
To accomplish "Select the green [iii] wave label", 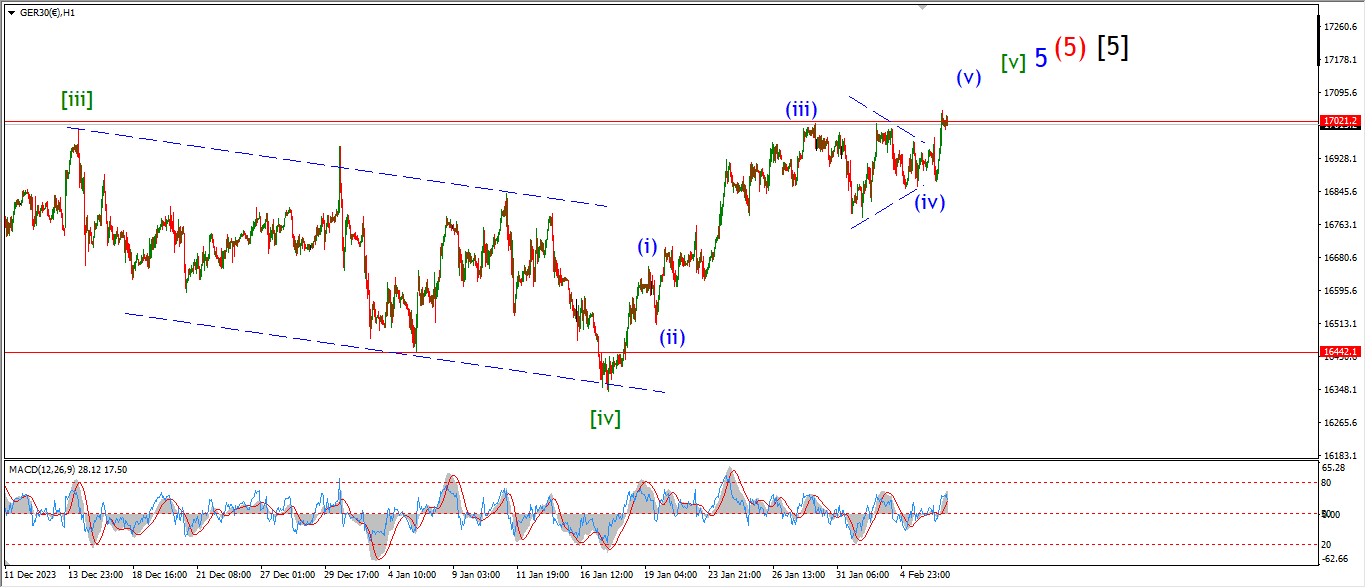I will [x=77, y=99].
